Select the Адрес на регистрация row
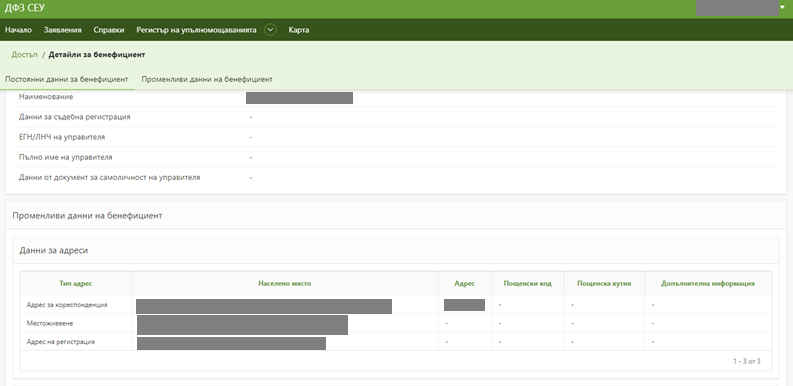Image resolution: width=793 pixels, height=386 pixels. pos(396,341)
